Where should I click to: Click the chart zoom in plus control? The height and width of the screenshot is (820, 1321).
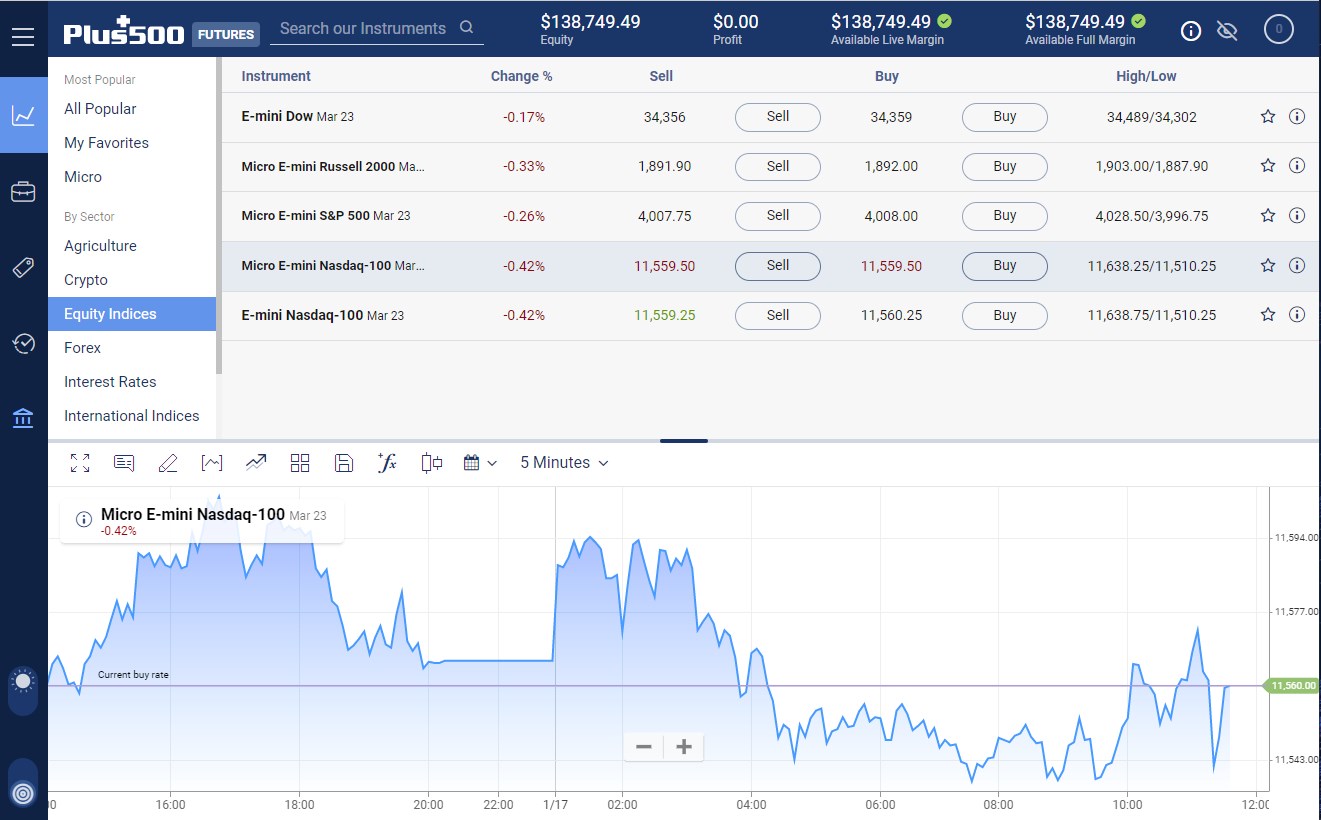click(x=684, y=747)
